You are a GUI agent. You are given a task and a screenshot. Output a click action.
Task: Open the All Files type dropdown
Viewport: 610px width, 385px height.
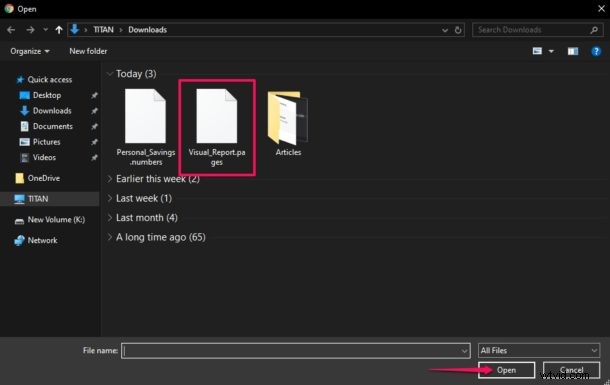(x=539, y=351)
